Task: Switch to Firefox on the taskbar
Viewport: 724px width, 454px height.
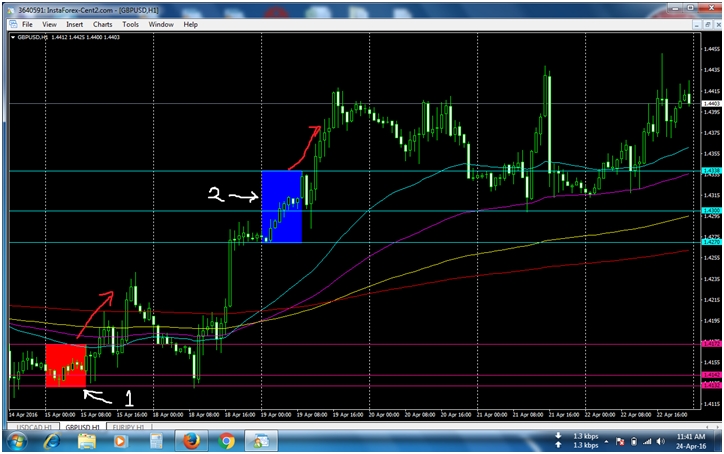Action: click(191, 441)
